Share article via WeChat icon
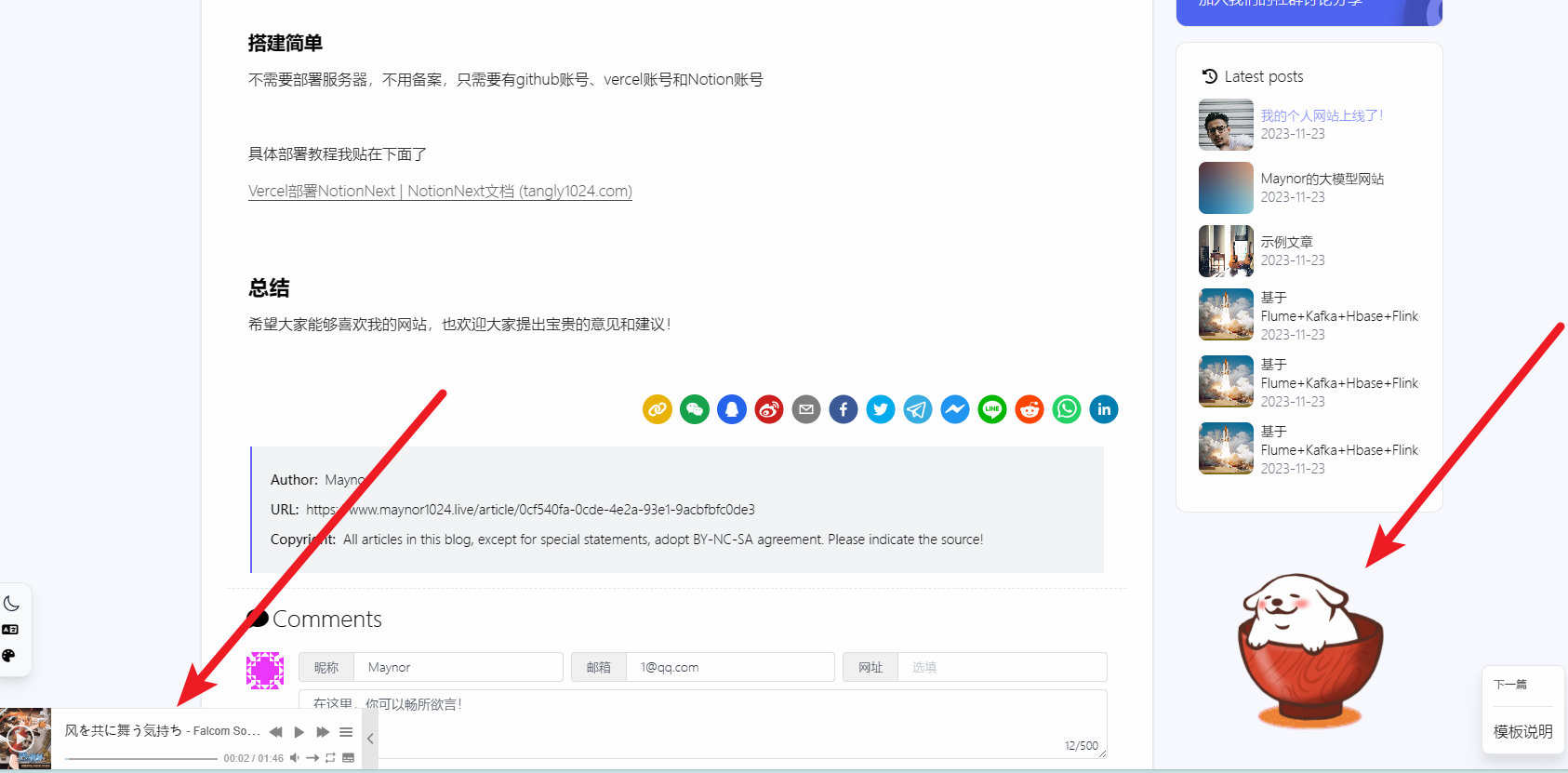 coord(695,409)
